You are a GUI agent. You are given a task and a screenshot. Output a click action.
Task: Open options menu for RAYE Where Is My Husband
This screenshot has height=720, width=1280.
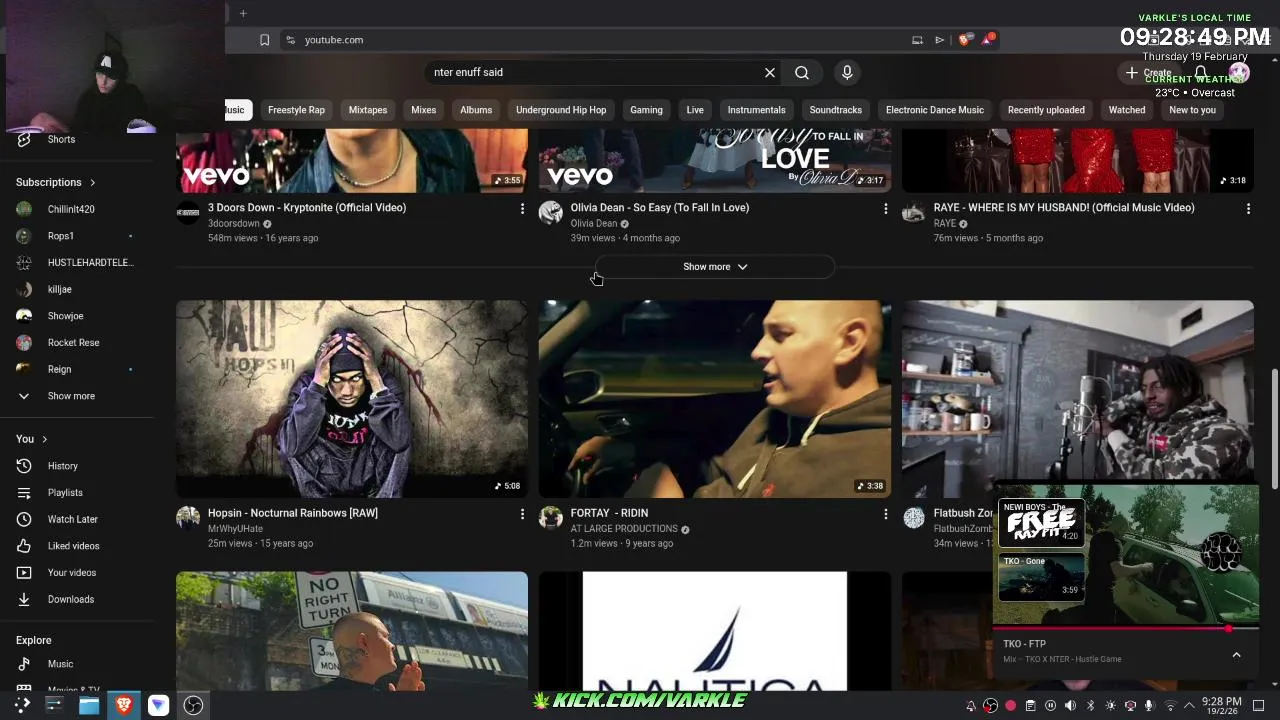(1248, 209)
